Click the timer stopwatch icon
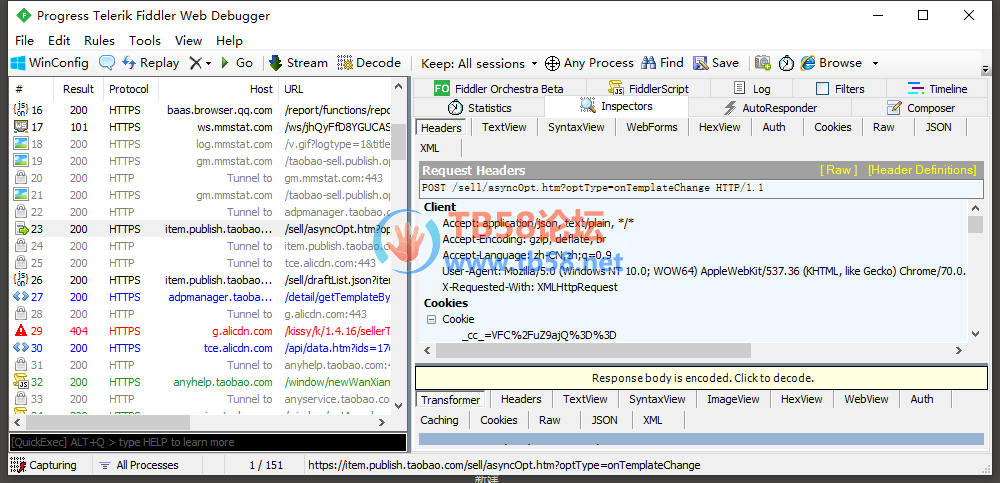 pyautogui.click(x=786, y=63)
